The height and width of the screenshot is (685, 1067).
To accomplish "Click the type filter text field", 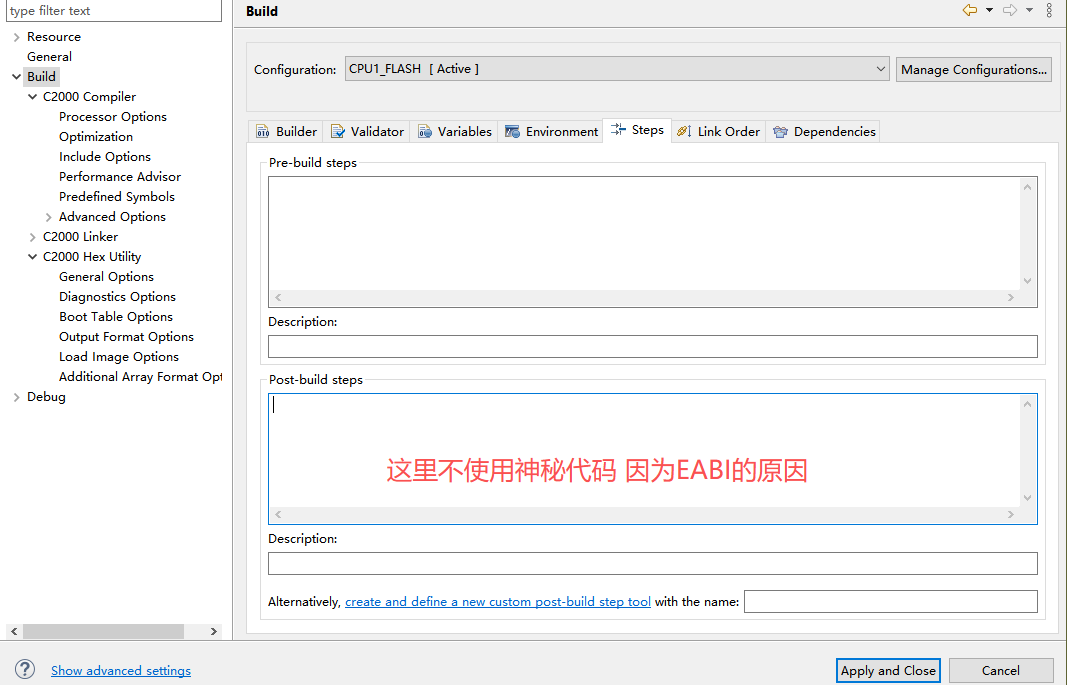I will [114, 10].
